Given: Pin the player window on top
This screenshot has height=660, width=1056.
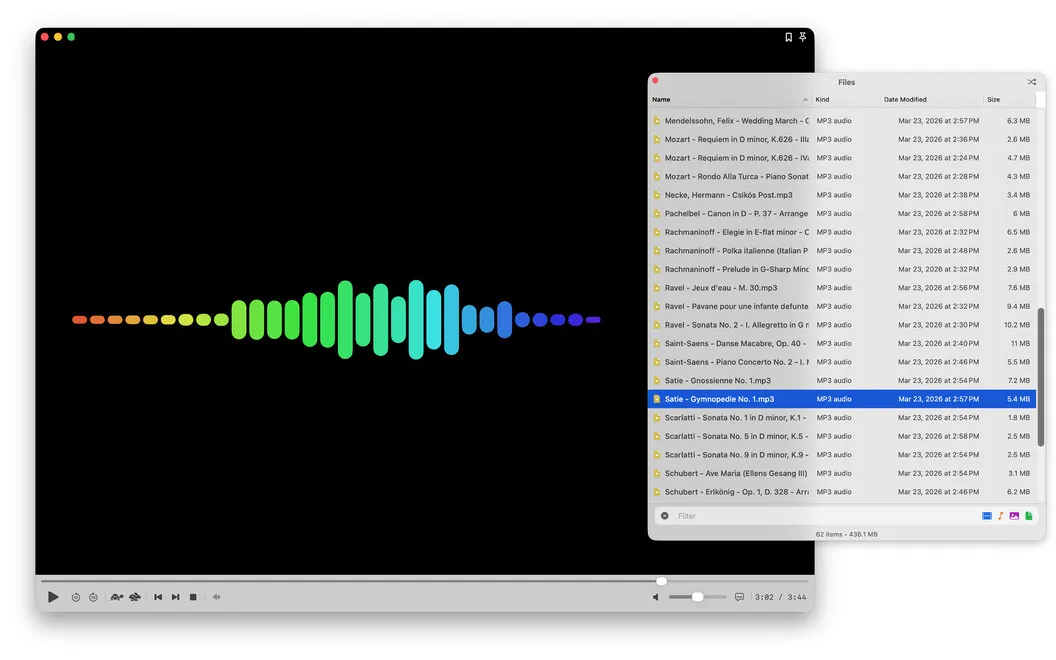Looking at the screenshot, I should tap(803, 37).
